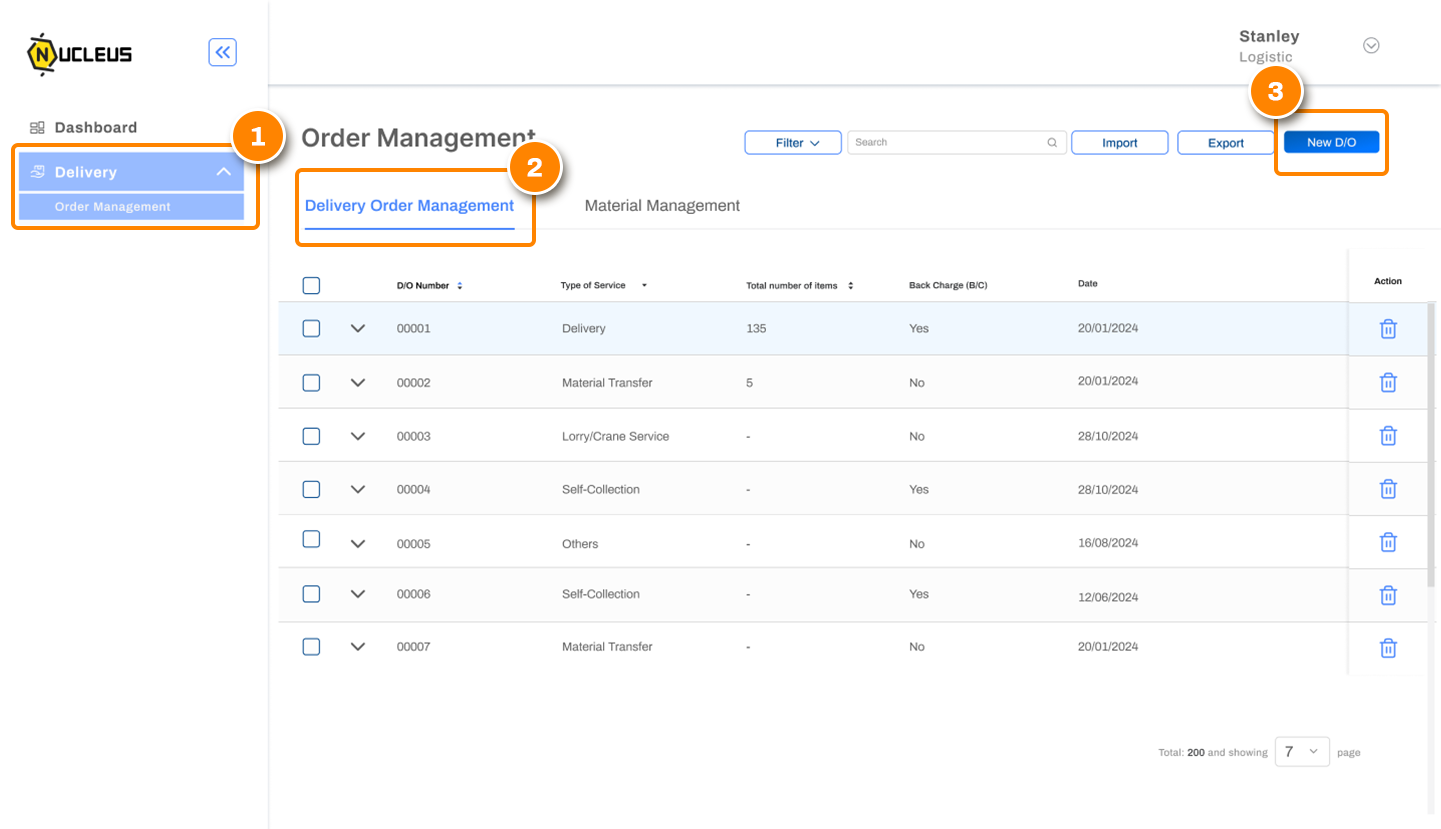This screenshot has height=829, width=1441.
Task: Click the Stanley user name
Action: pyautogui.click(x=1269, y=36)
